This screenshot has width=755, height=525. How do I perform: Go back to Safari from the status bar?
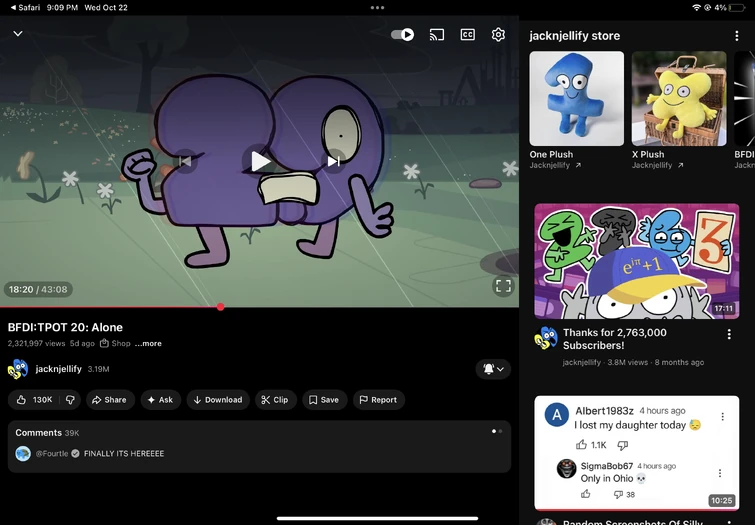(25, 8)
